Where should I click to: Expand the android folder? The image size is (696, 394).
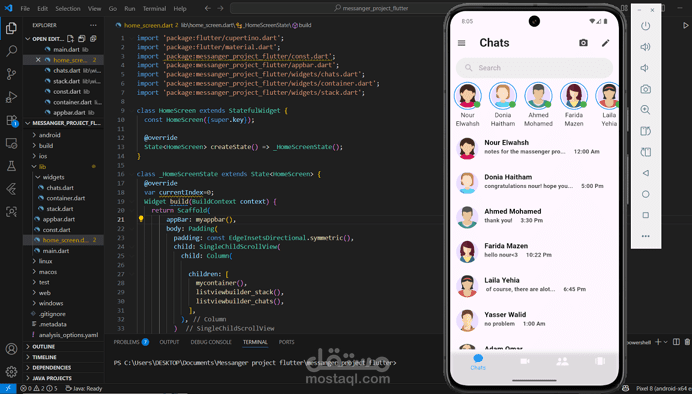pyautogui.click(x=49, y=135)
